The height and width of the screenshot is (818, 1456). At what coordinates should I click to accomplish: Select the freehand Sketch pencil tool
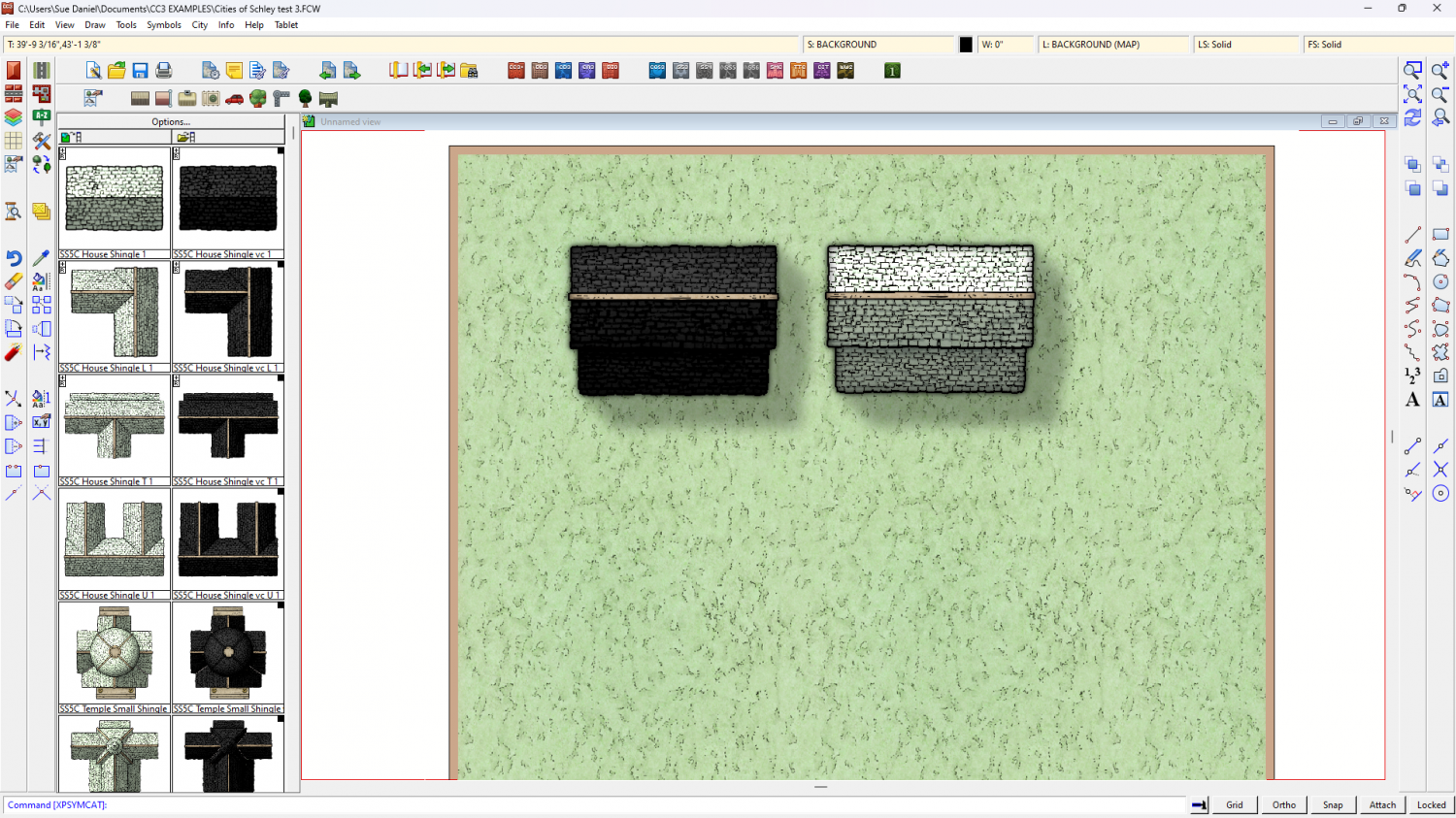tap(1413, 258)
